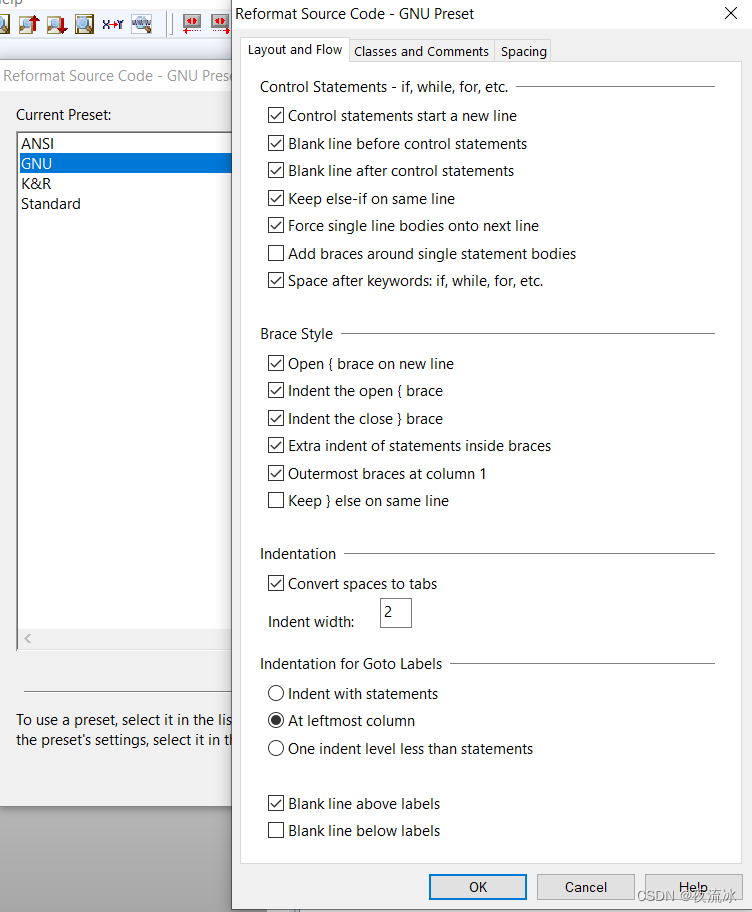Click the search forward (red down arrow) icon

pos(56,23)
